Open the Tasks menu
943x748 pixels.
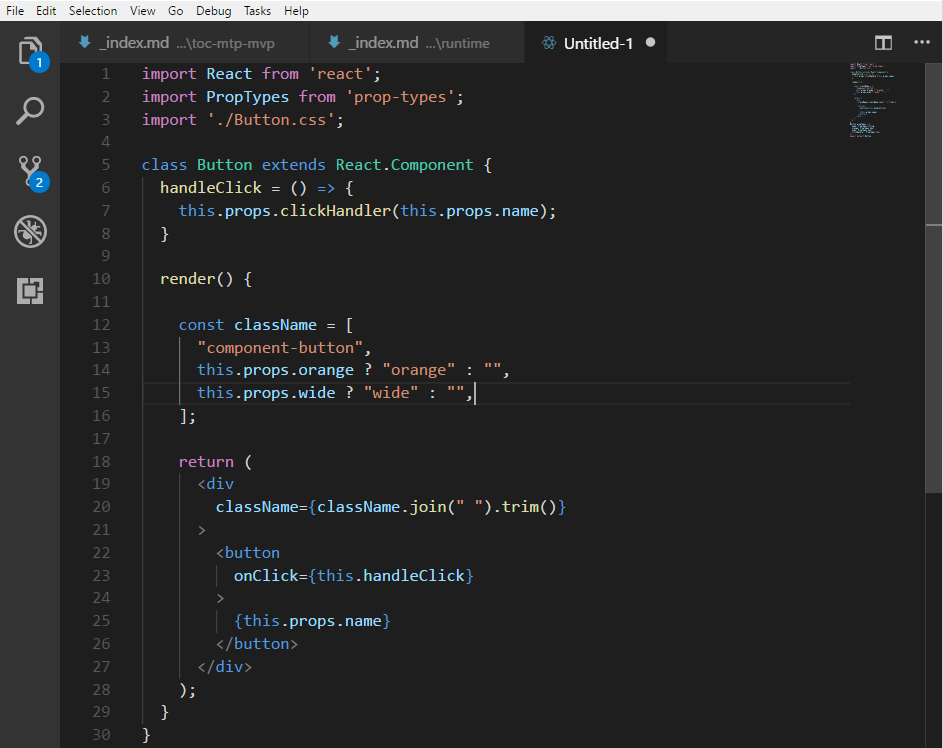pos(257,10)
